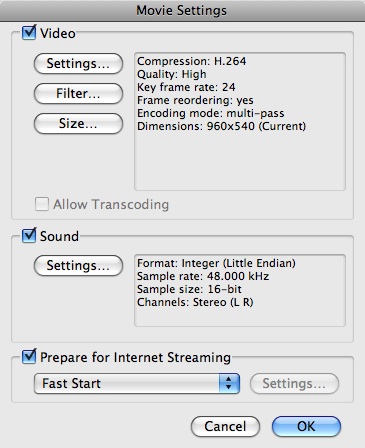This screenshot has width=365, height=448.
Task: Confirm settings with the OK button
Action: pos(306,426)
